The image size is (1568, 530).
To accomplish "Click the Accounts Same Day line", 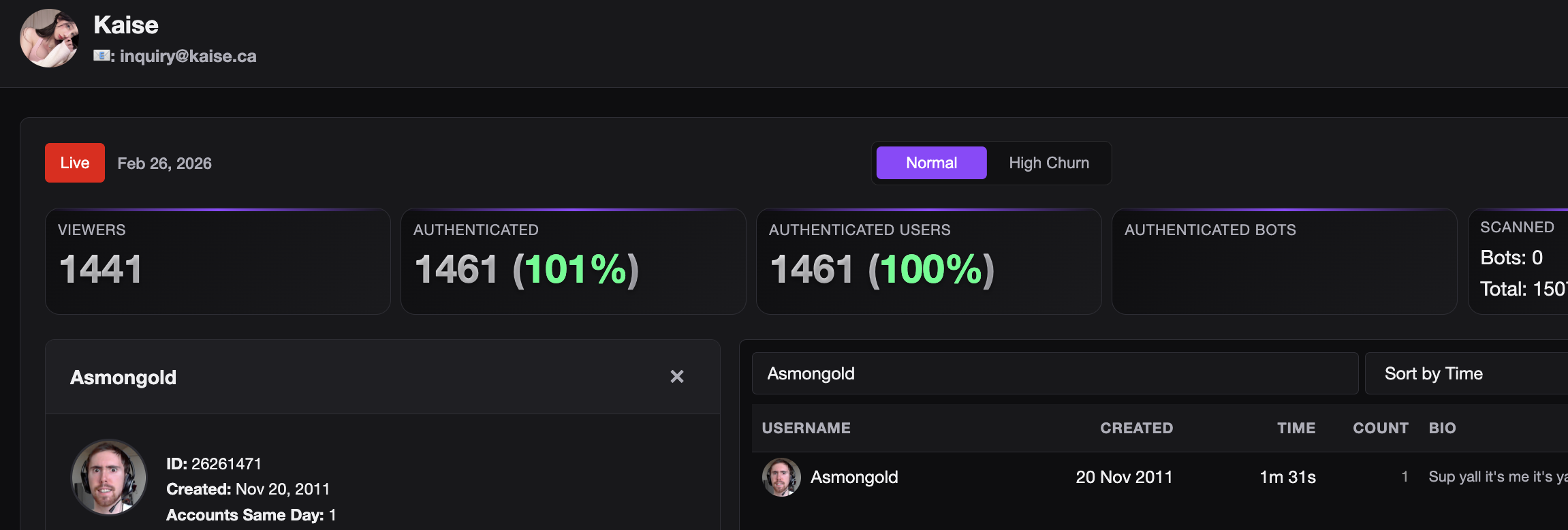I will coord(251,515).
